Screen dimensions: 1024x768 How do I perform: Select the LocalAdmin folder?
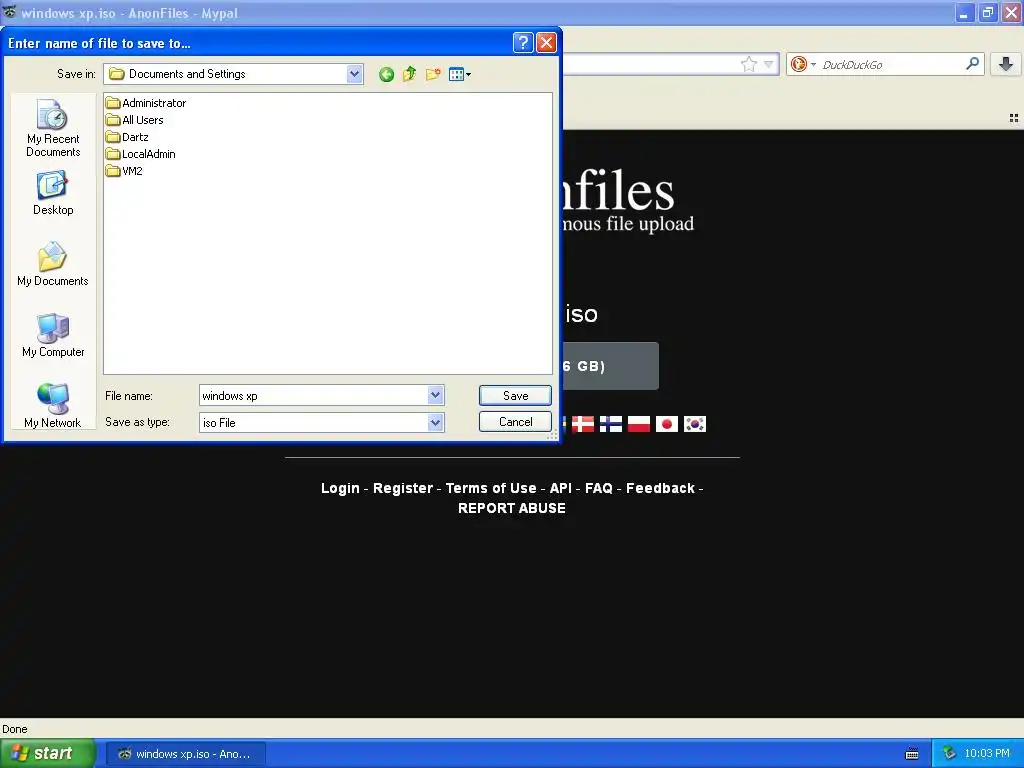pos(140,154)
